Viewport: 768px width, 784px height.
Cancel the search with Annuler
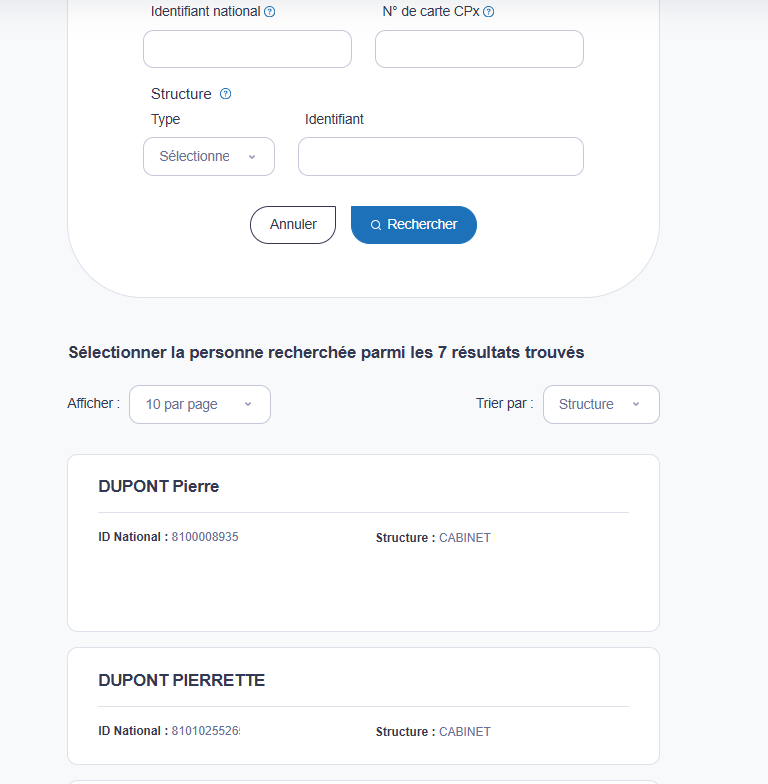[293, 225]
